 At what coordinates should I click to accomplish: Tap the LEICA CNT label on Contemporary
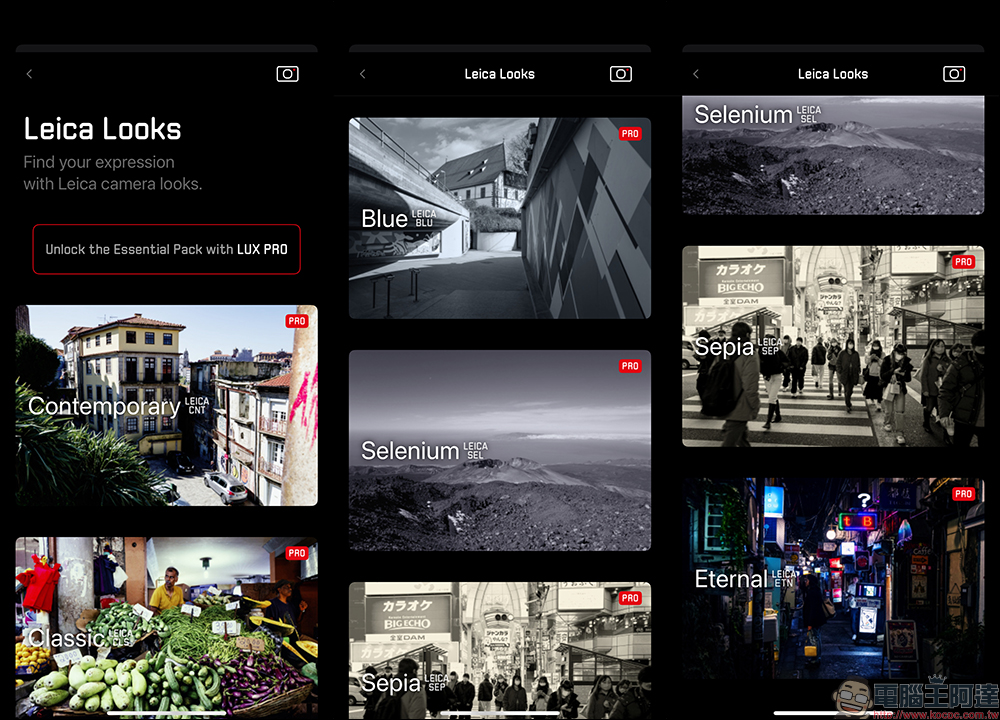click(197, 406)
